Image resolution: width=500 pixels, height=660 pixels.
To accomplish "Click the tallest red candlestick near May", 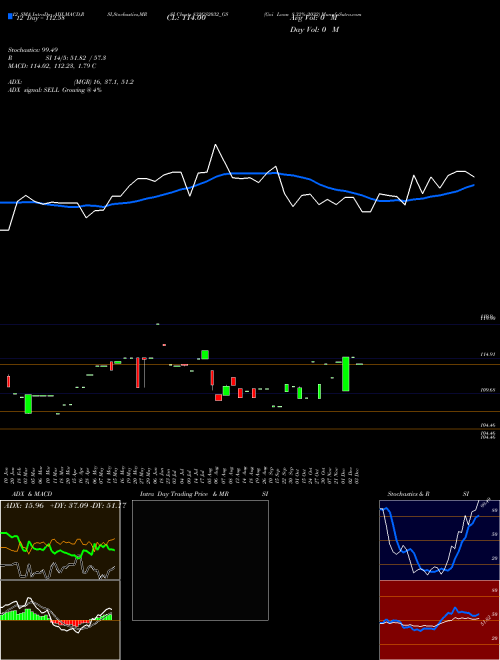I will coord(138,373).
